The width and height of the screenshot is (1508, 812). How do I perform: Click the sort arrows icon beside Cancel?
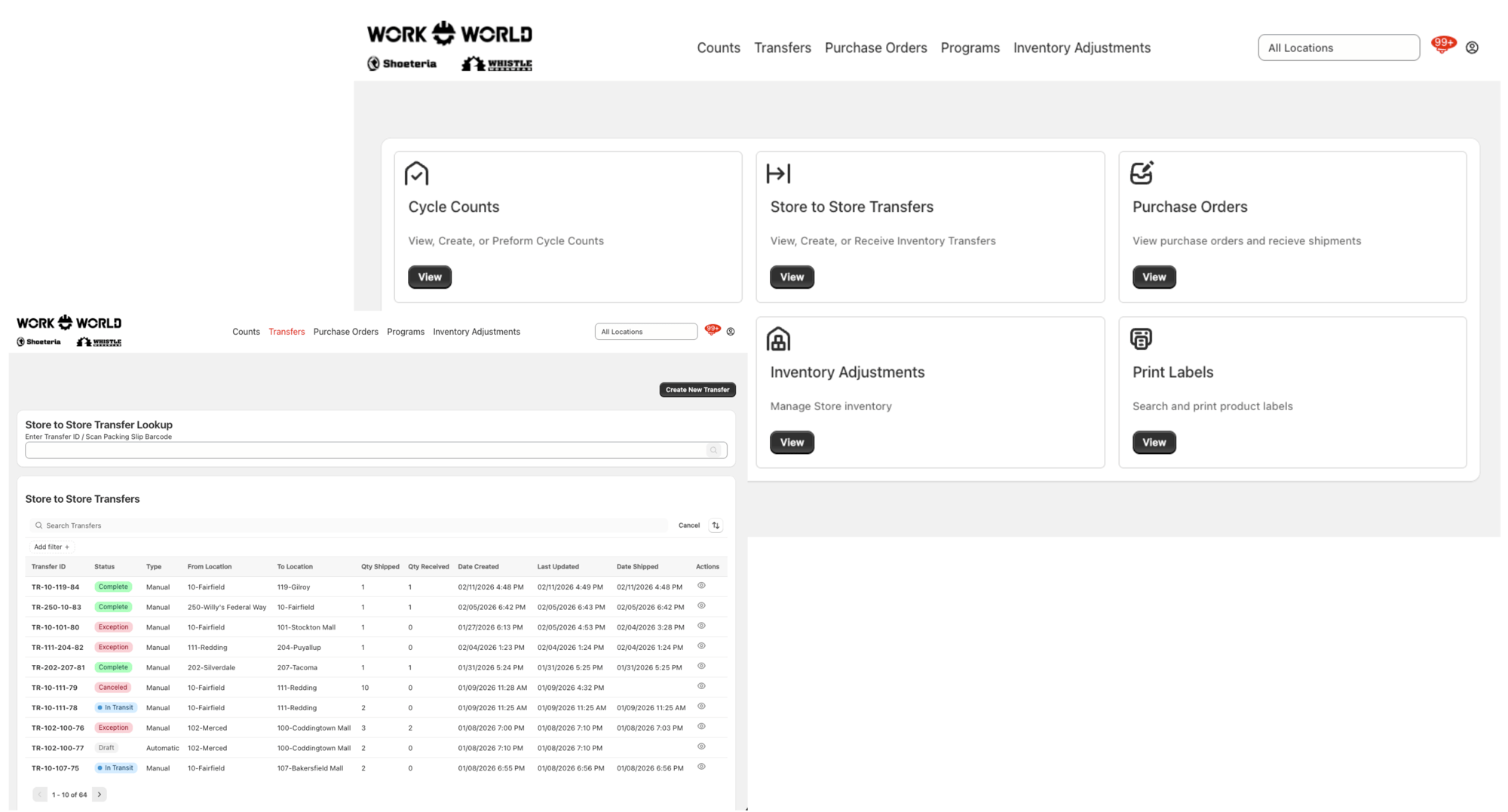click(716, 526)
